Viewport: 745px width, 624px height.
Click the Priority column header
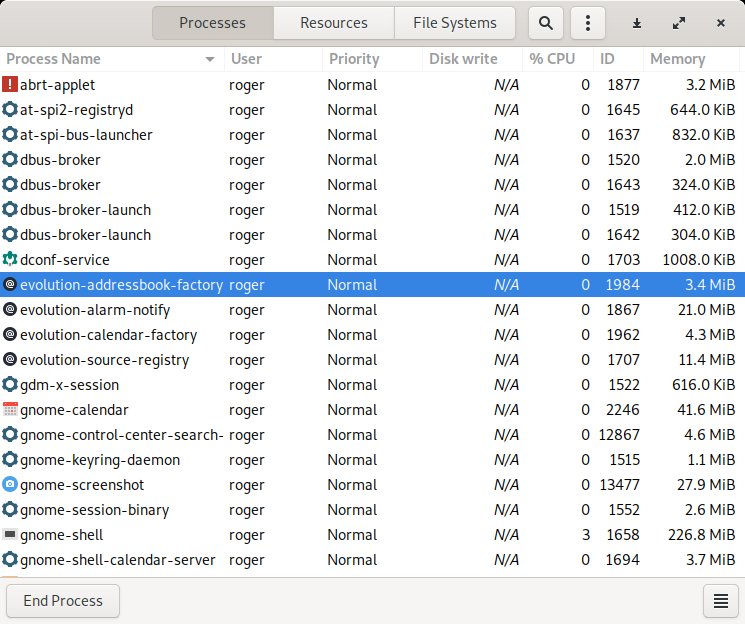coord(354,59)
